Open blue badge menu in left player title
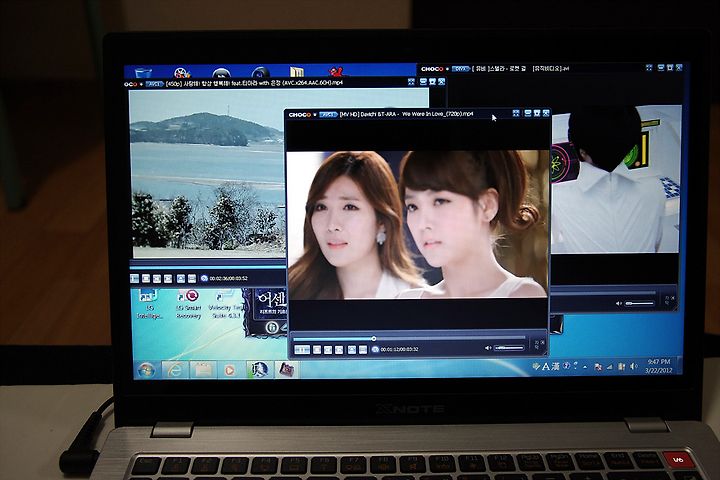Viewport: 720px width, 480px height. [x=155, y=84]
